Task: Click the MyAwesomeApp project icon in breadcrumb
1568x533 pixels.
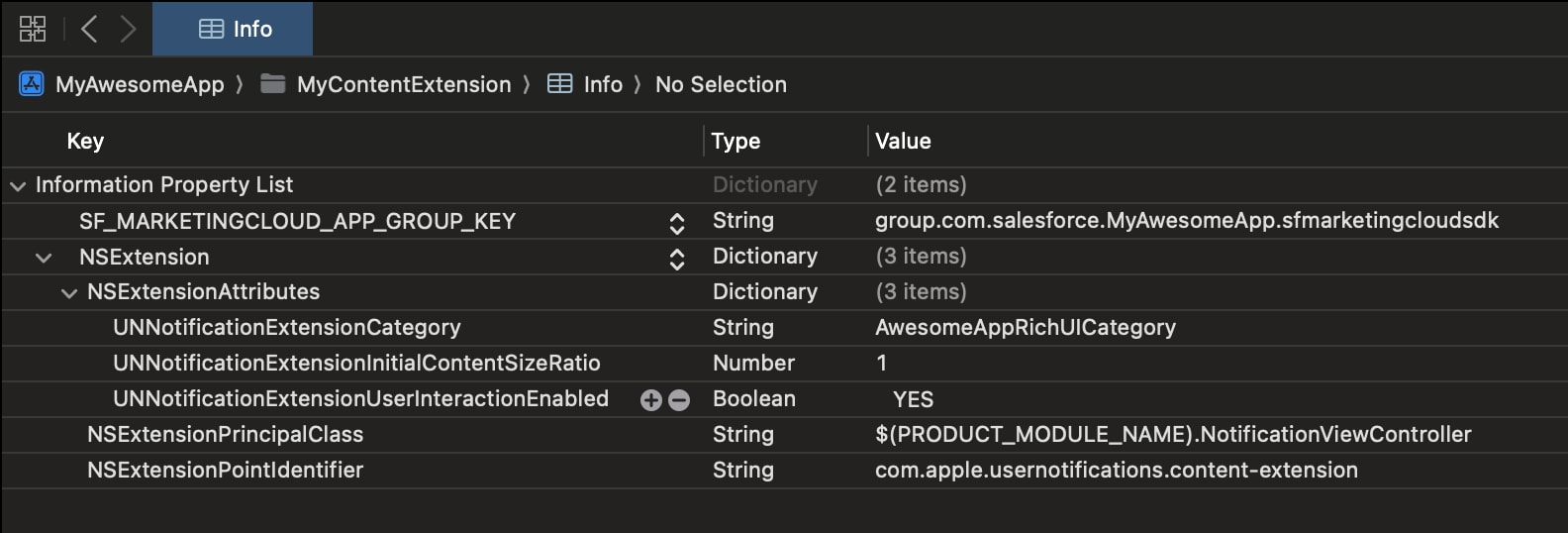Action: coord(32,84)
